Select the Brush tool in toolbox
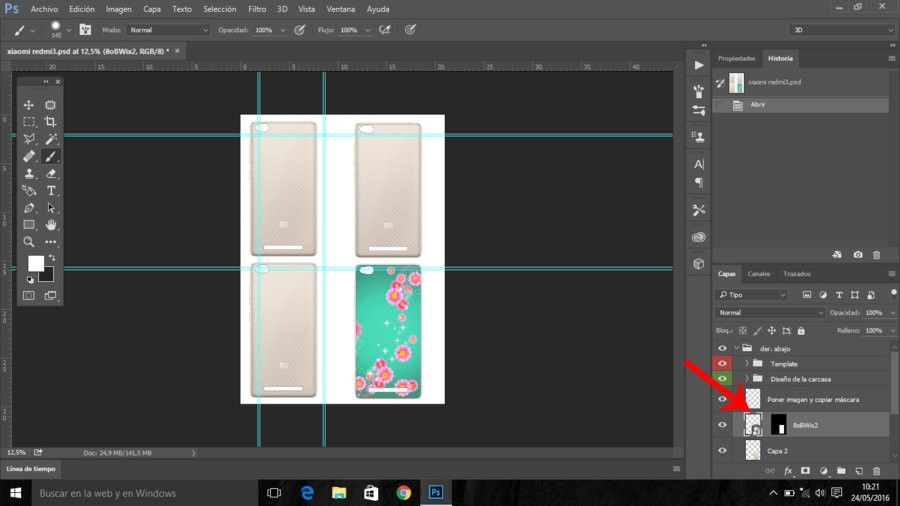Viewport: 900px width, 506px height. (51, 156)
